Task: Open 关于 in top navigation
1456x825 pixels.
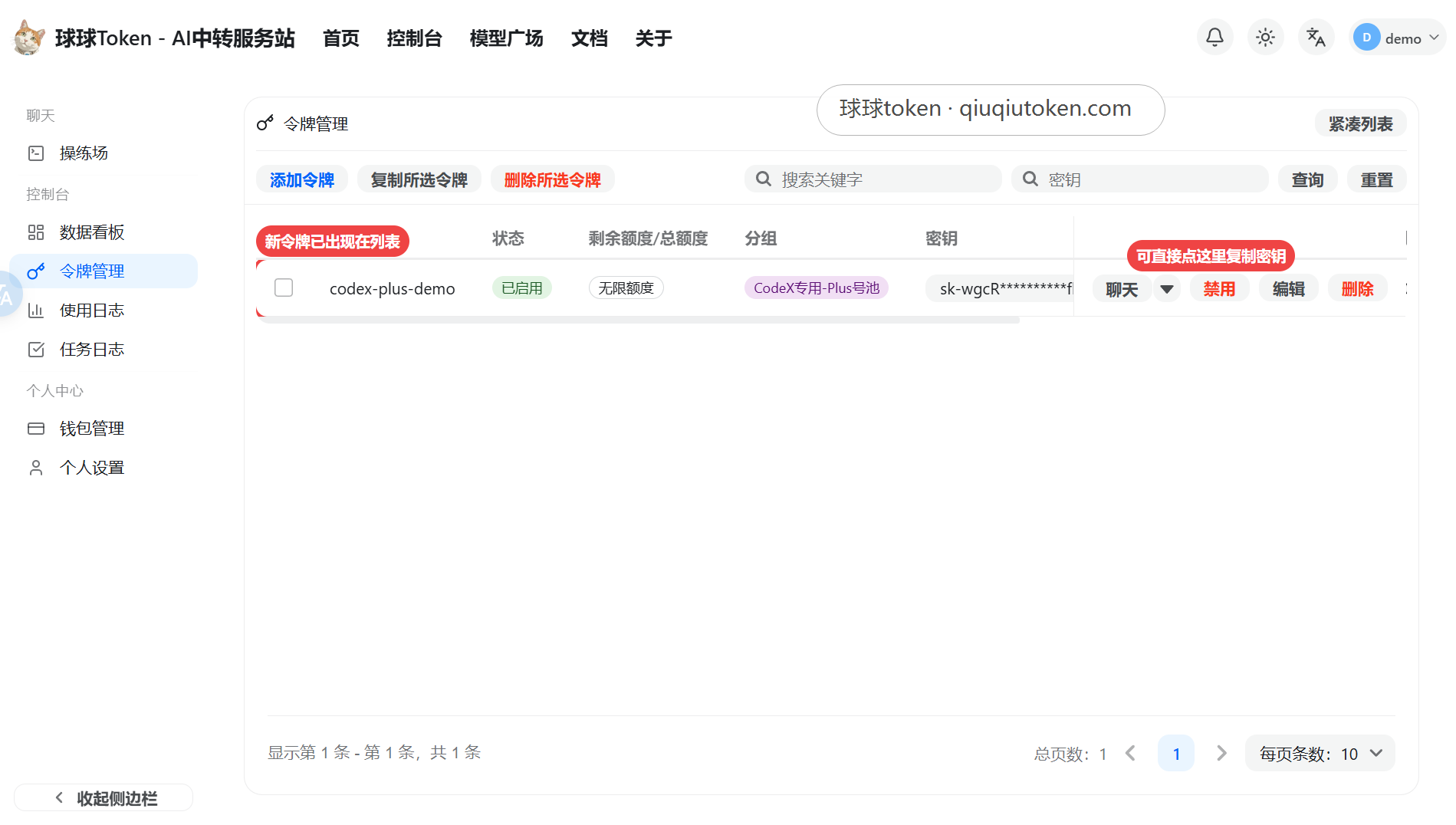Action: [654, 38]
